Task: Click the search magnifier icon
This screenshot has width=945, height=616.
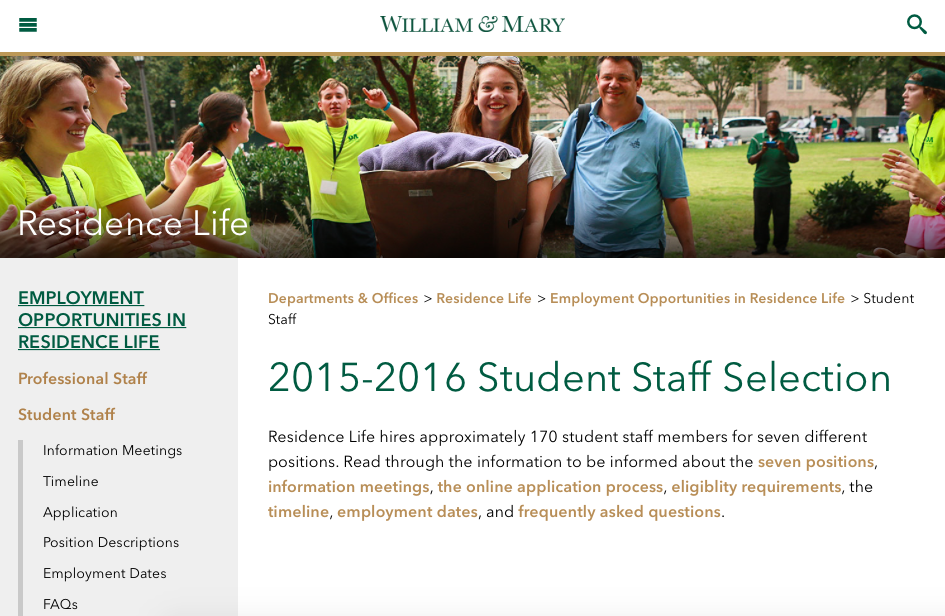Action: click(917, 25)
